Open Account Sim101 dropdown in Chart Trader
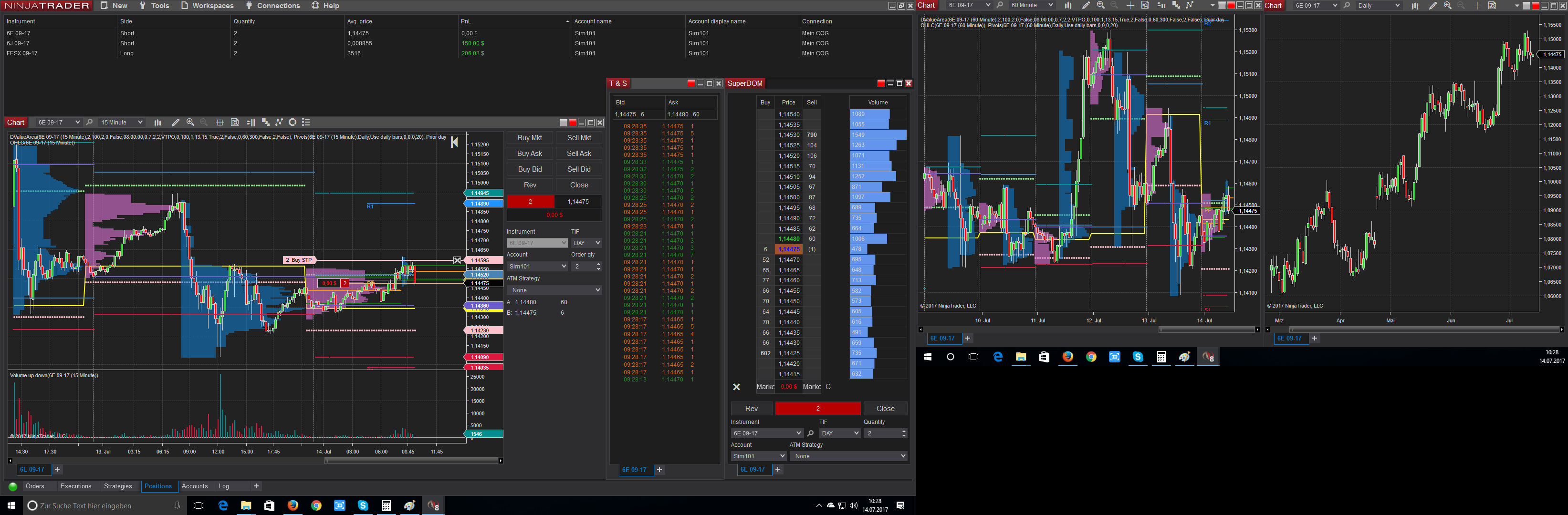Viewport: 1568px width, 515px height. click(x=537, y=266)
